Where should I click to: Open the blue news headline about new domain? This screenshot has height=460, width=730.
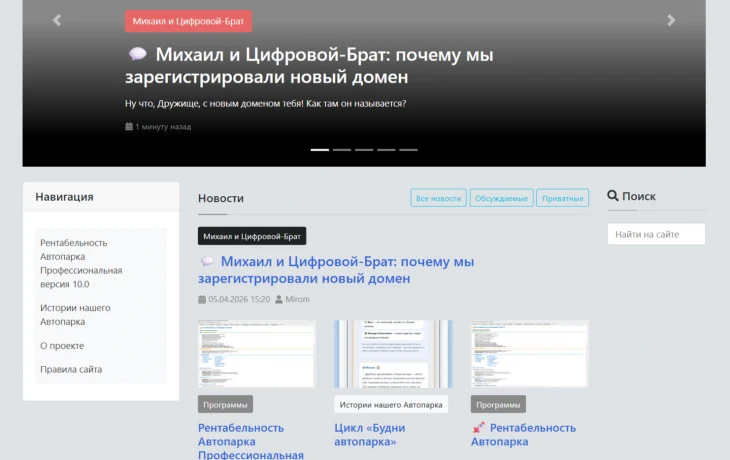pos(336,270)
